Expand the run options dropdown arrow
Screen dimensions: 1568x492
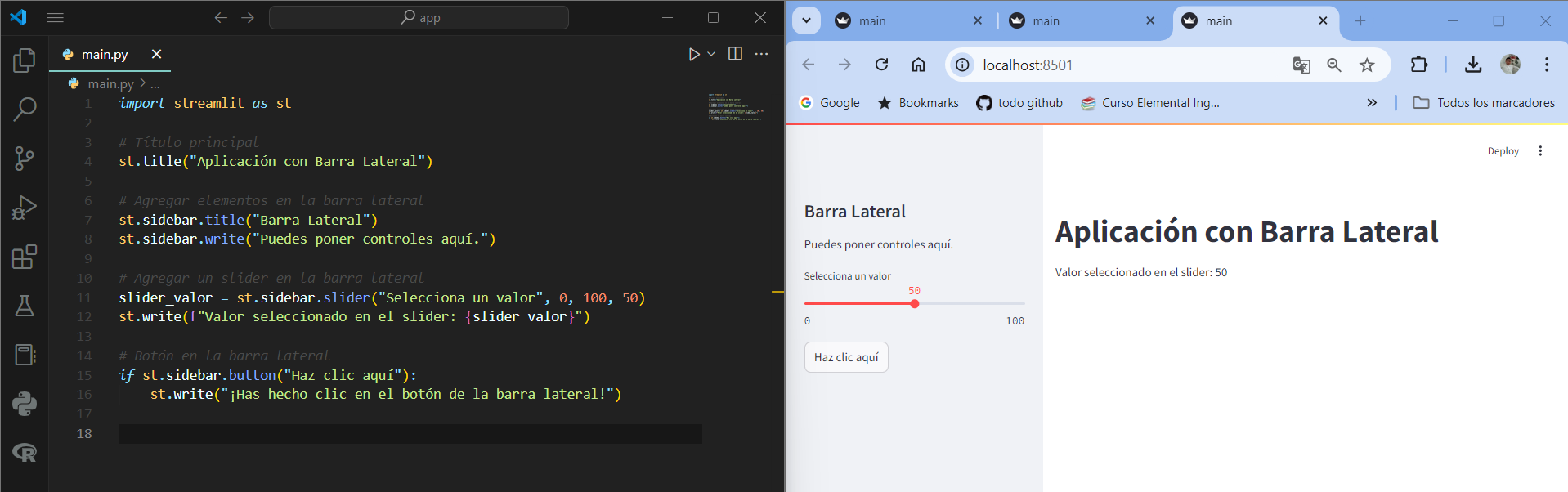tap(711, 54)
